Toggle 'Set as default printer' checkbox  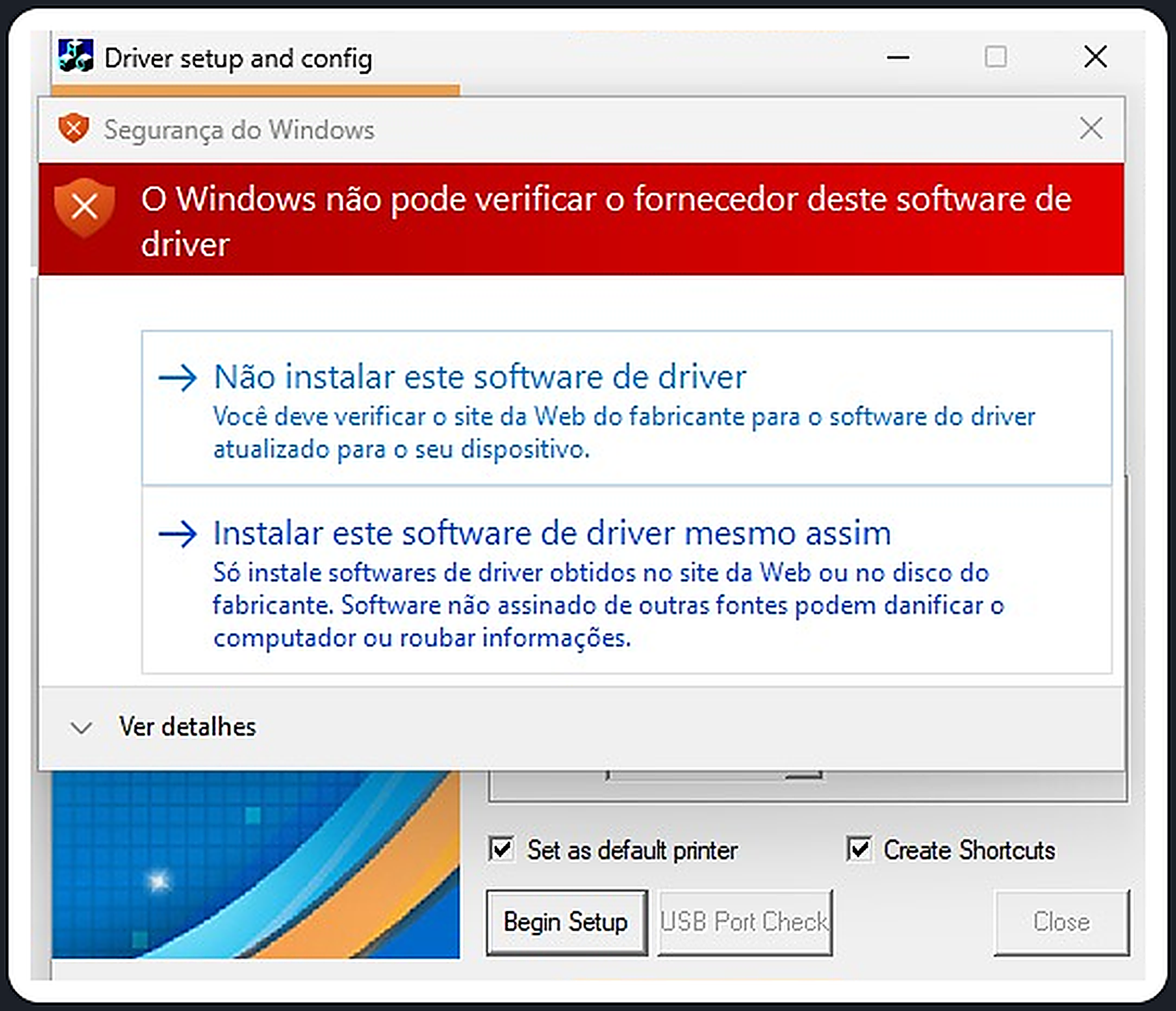point(502,850)
